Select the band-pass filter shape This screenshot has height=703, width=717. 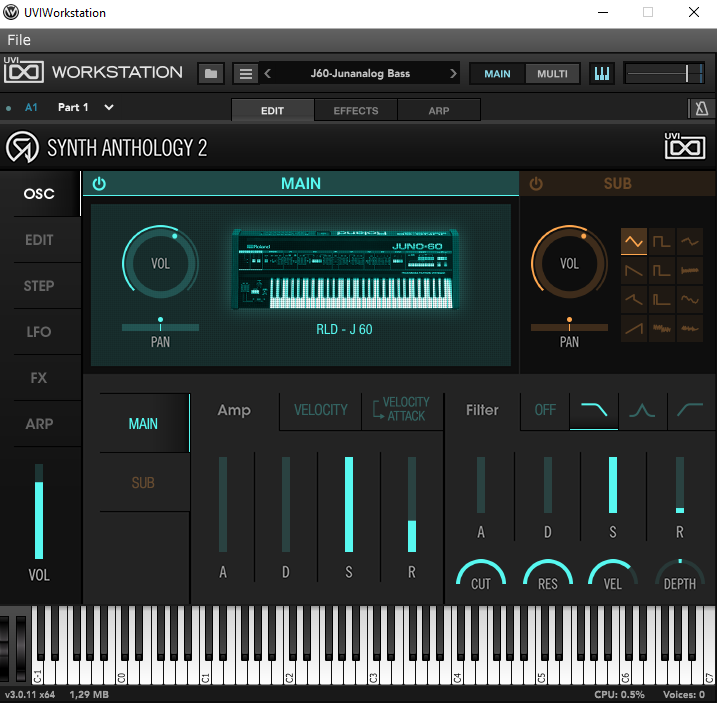pyautogui.click(x=642, y=410)
